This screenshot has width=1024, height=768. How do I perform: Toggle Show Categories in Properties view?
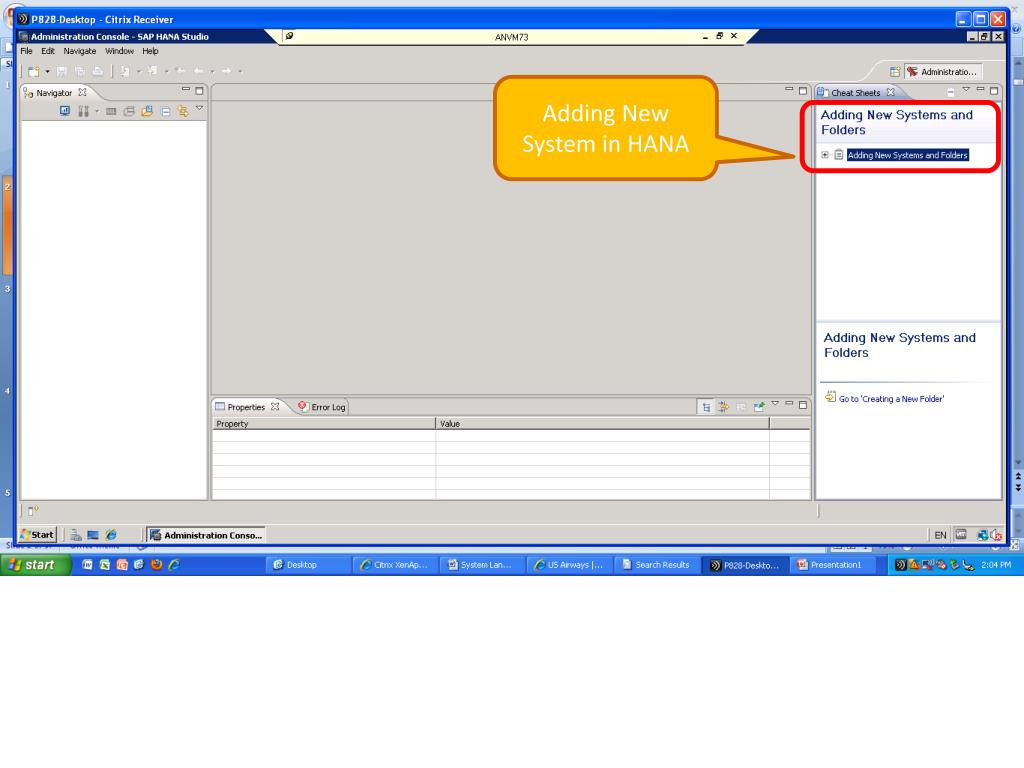coord(706,407)
